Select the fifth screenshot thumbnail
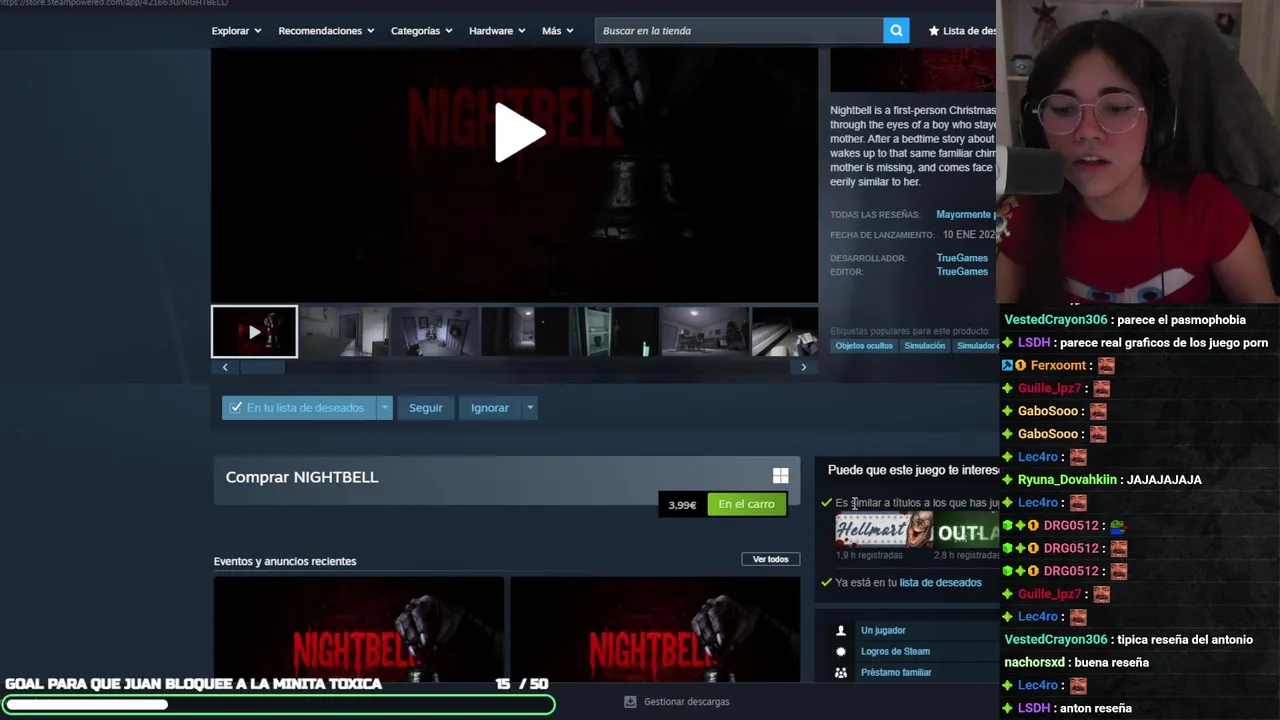The image size is (1280, 720). [x=614, y=332]
